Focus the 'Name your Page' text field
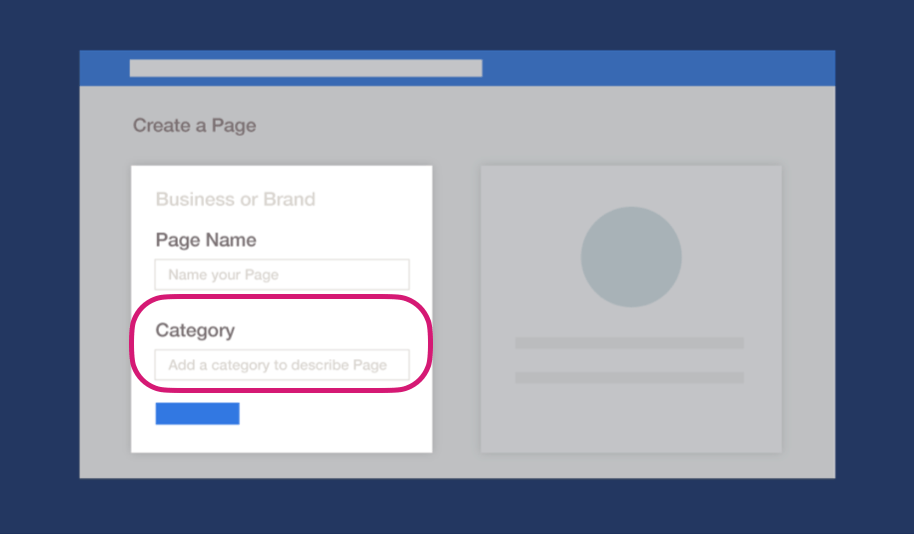Image resolution: width=914 pixels, height=534 pixels. click(282, 275)
